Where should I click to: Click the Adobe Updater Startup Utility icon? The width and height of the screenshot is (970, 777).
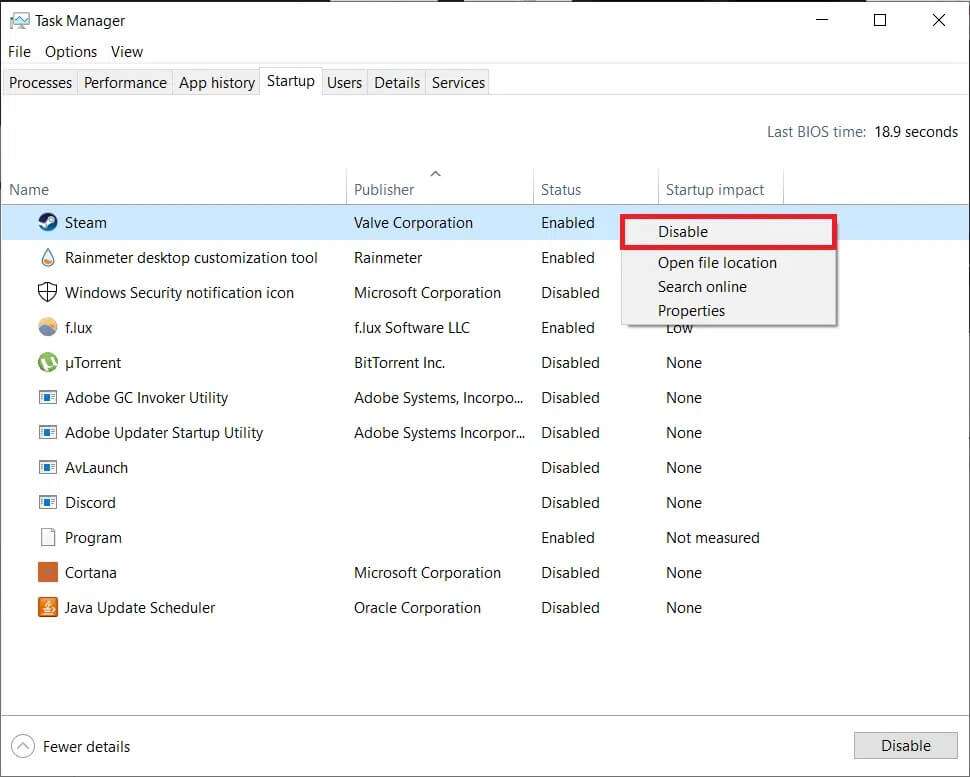click(x=48, y=432)
